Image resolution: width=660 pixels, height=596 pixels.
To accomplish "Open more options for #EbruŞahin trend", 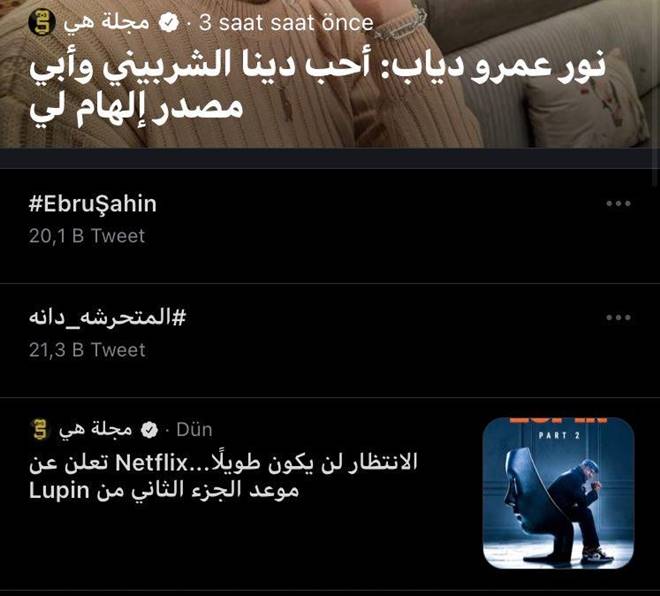I will click(x=618, y=204).
